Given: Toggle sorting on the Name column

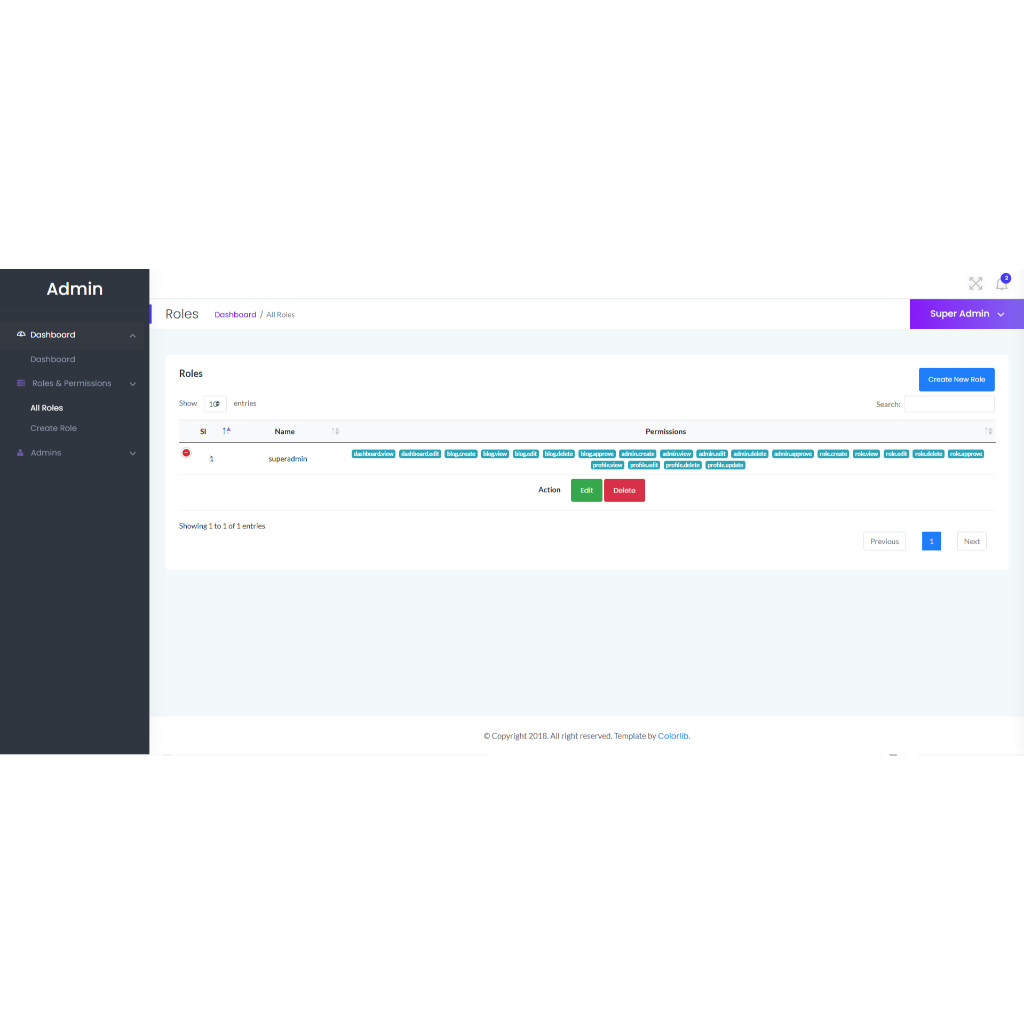Looking at the screenshot, I should [x=334, y=430].
